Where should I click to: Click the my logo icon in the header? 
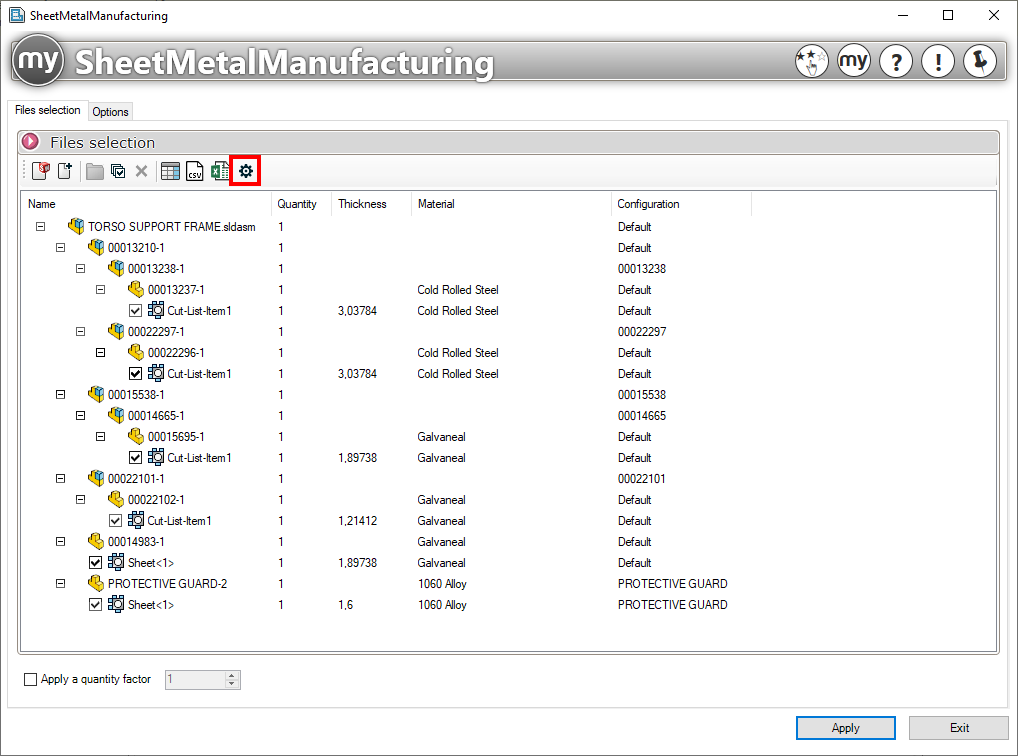coord(853,61)
